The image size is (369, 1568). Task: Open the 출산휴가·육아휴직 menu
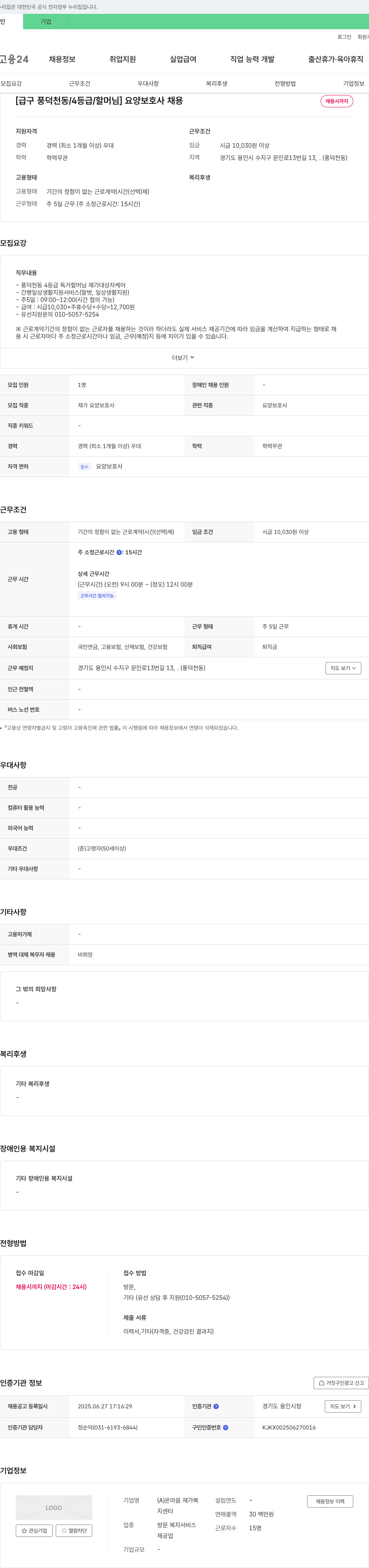pyautogui.click(x=336, y=59)
